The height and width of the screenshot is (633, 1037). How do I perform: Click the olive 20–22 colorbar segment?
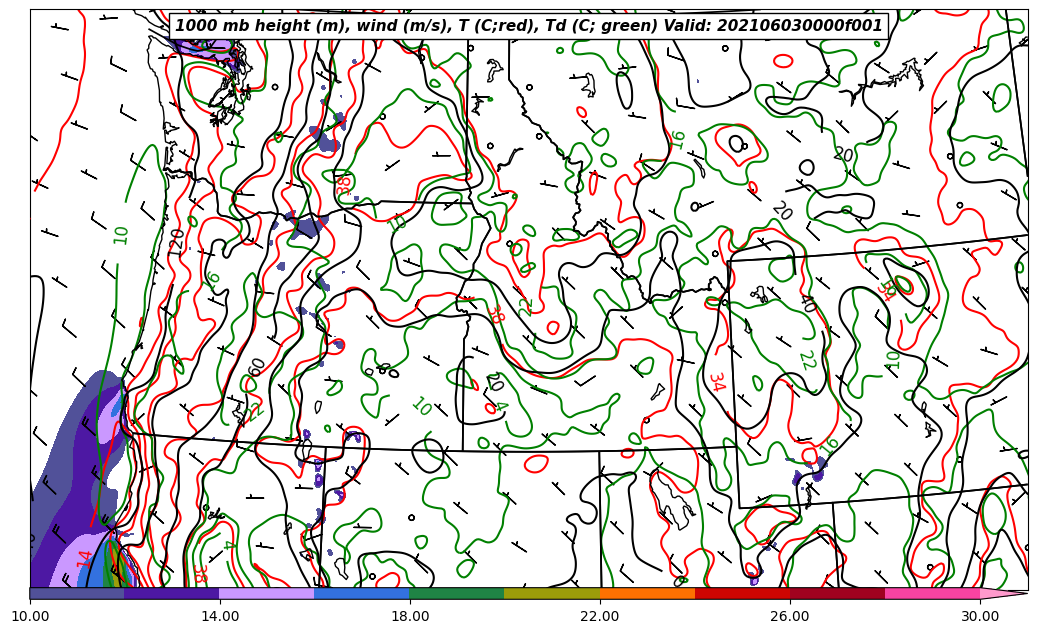[x=552, y=593]
